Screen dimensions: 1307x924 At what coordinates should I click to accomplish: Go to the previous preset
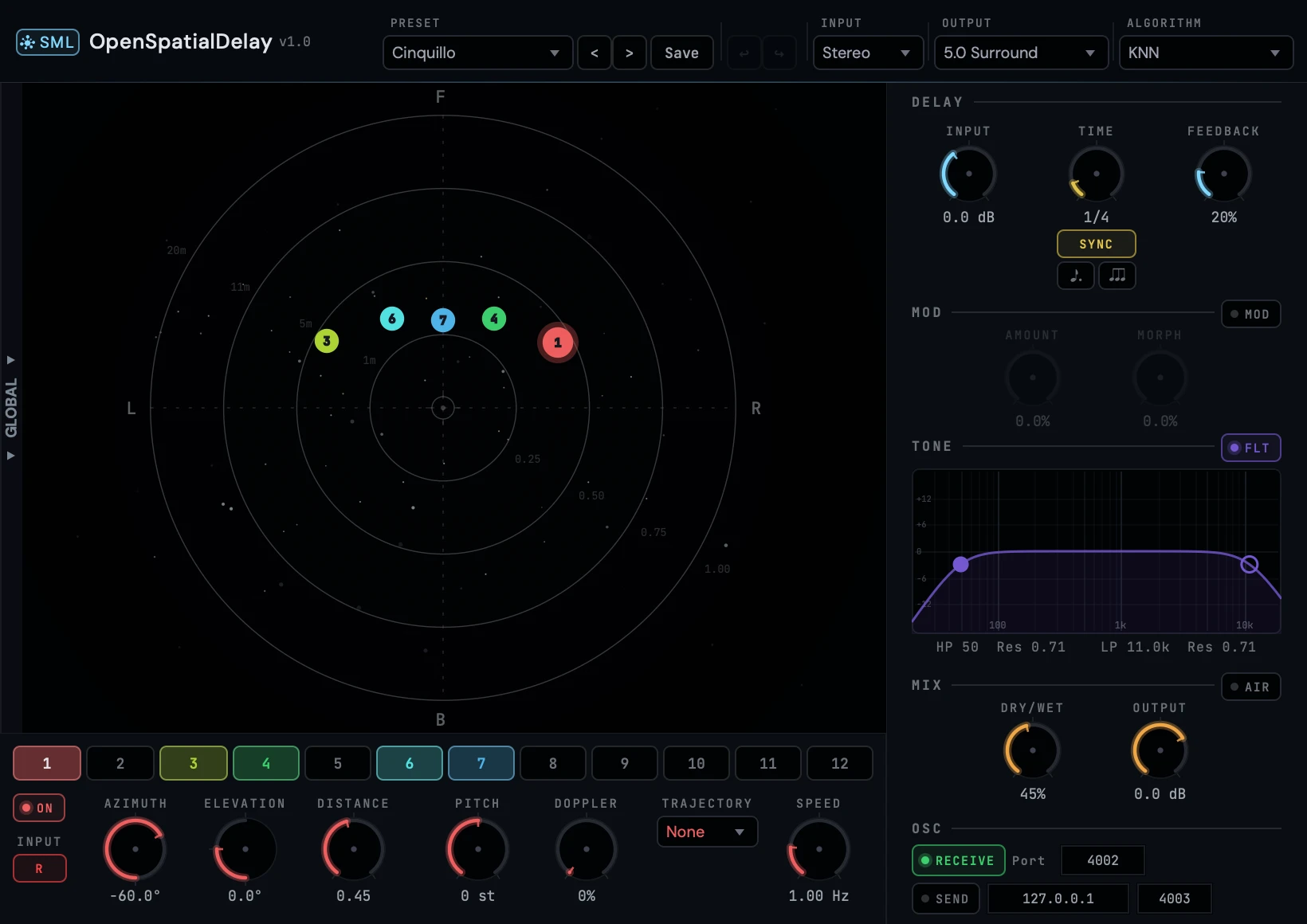[595, 53]
